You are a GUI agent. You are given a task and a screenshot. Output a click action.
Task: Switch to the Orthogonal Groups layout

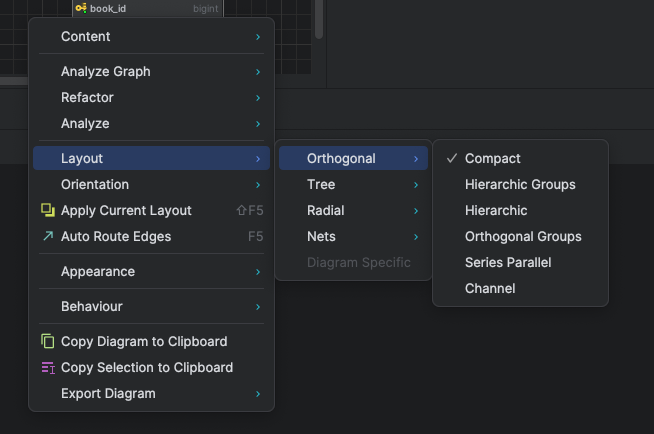(523, 236)
